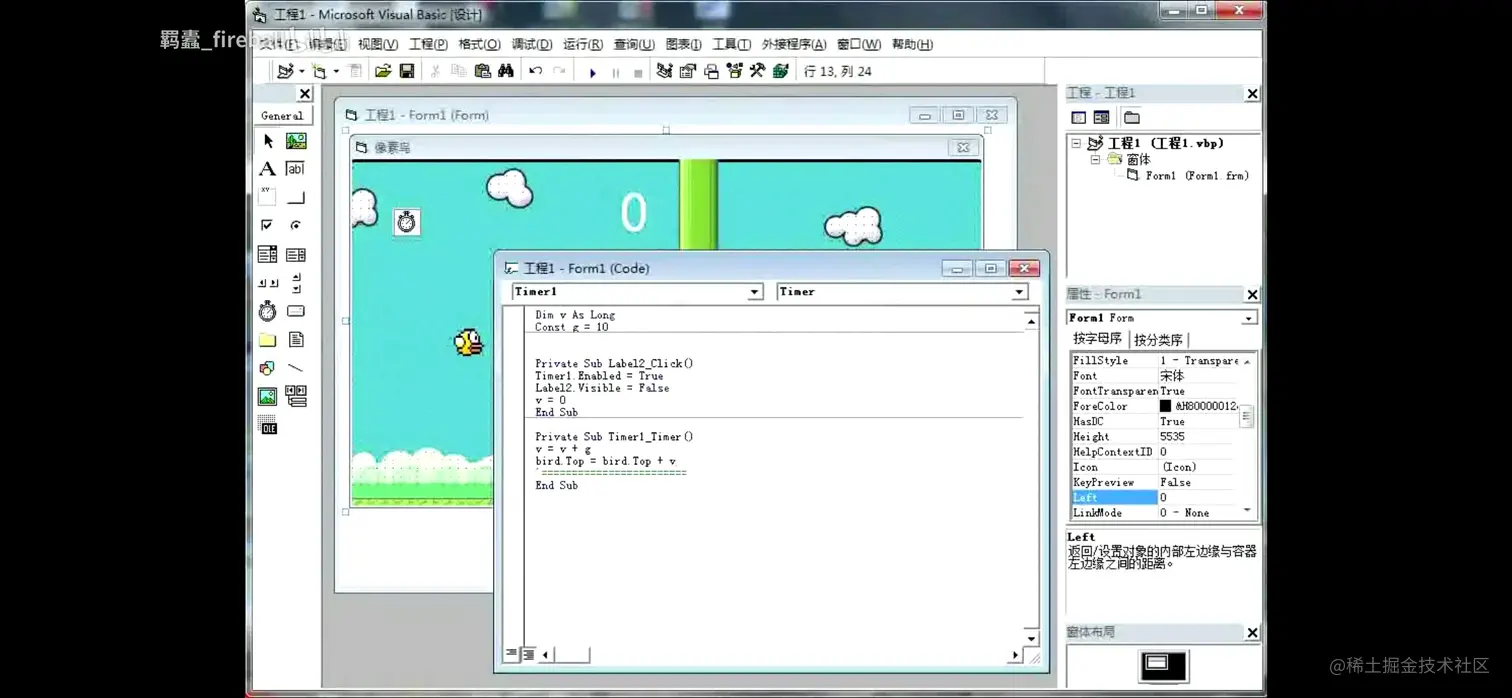1512x698 pixels.
Task: Open the Toolbox toolbar icon
Action: tap(758, 72)
